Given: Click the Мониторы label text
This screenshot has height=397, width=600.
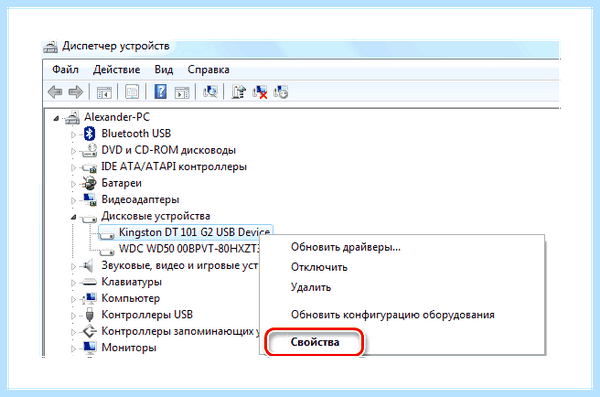Looking at the screenshot, I should [x=129, y=348].
